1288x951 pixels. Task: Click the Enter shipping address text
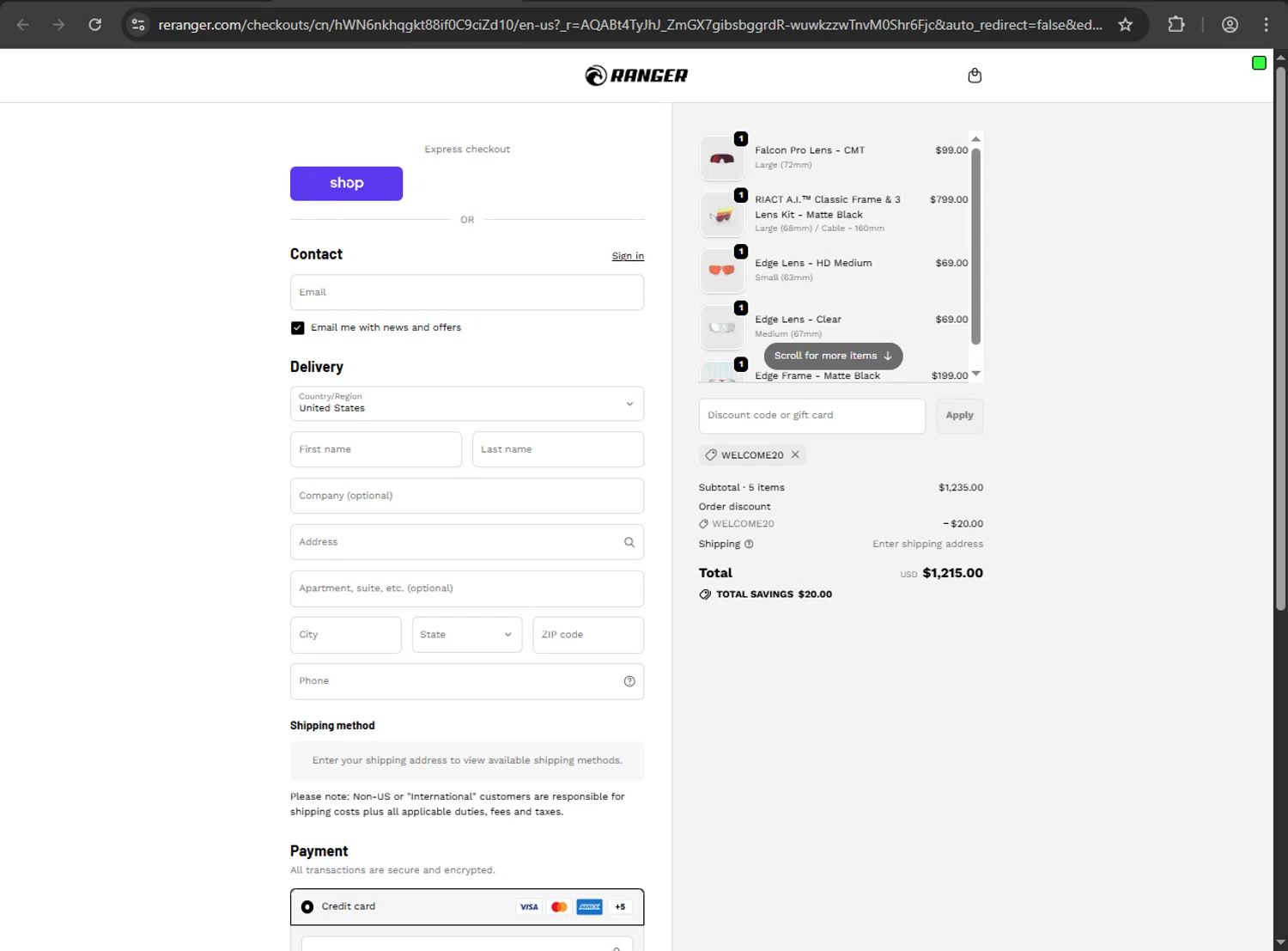point(928,544)
